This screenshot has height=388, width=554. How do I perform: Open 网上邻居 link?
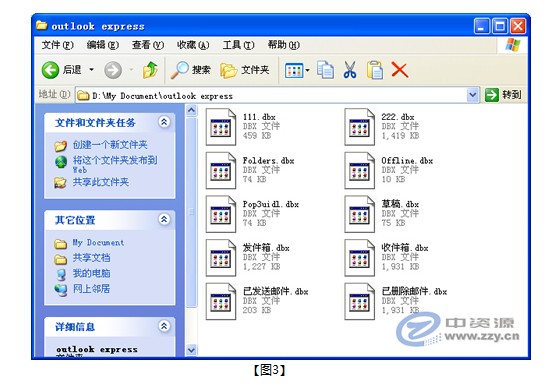pos(91,289)
